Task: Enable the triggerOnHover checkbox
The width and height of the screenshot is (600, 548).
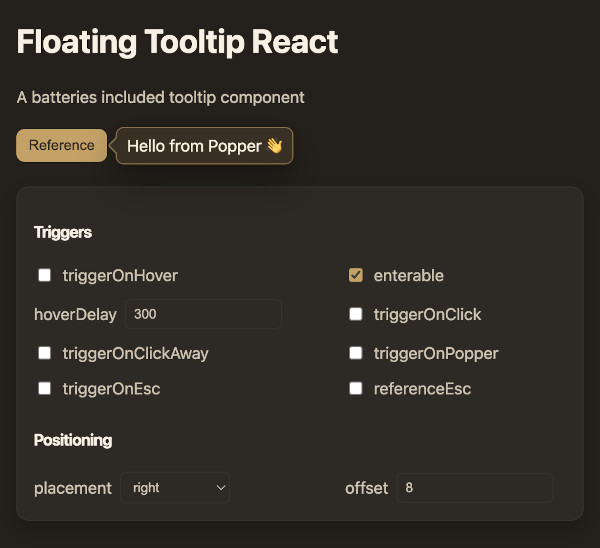Action: (44, 275)
